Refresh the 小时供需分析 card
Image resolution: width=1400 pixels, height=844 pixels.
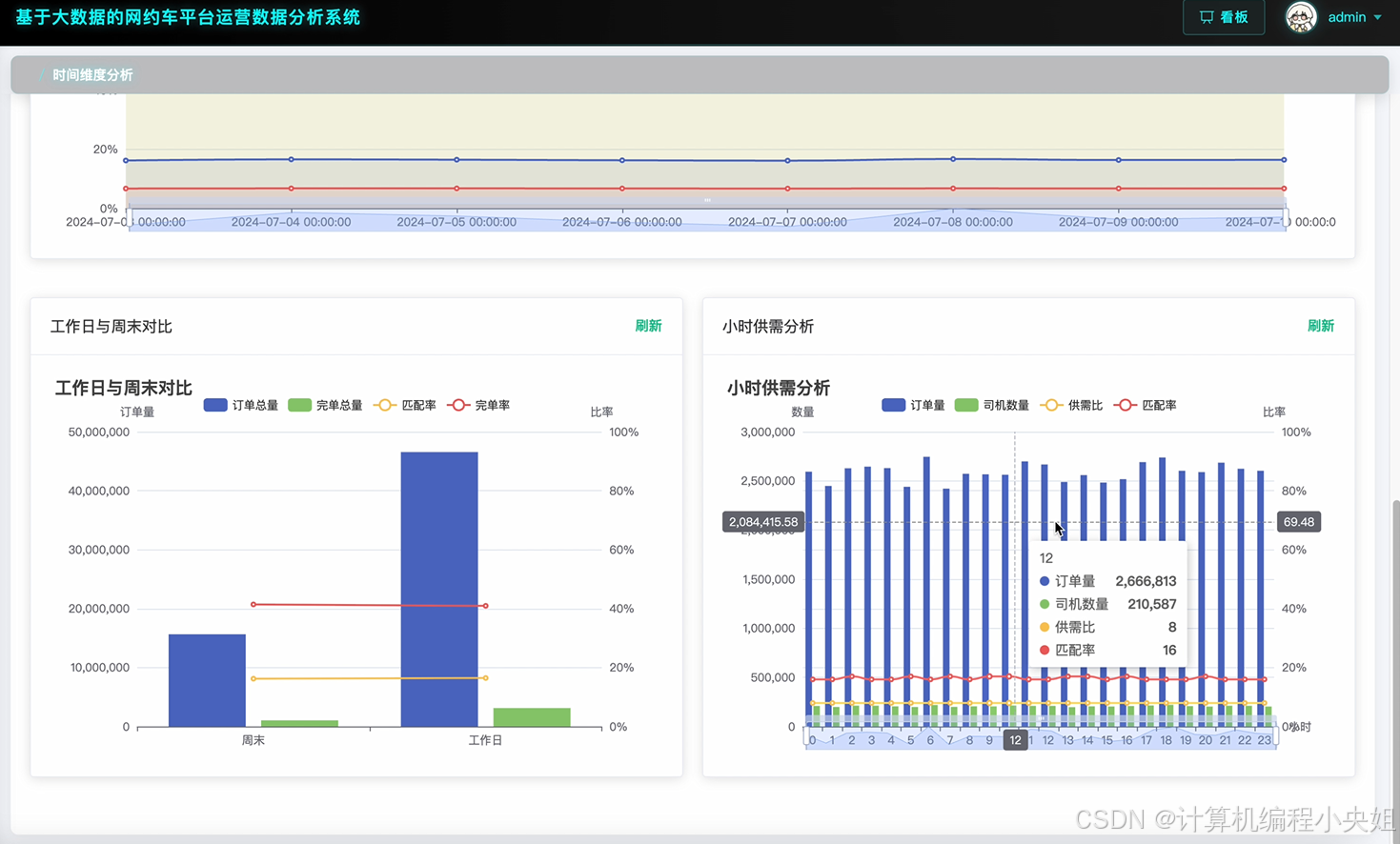click(1320, 326)
